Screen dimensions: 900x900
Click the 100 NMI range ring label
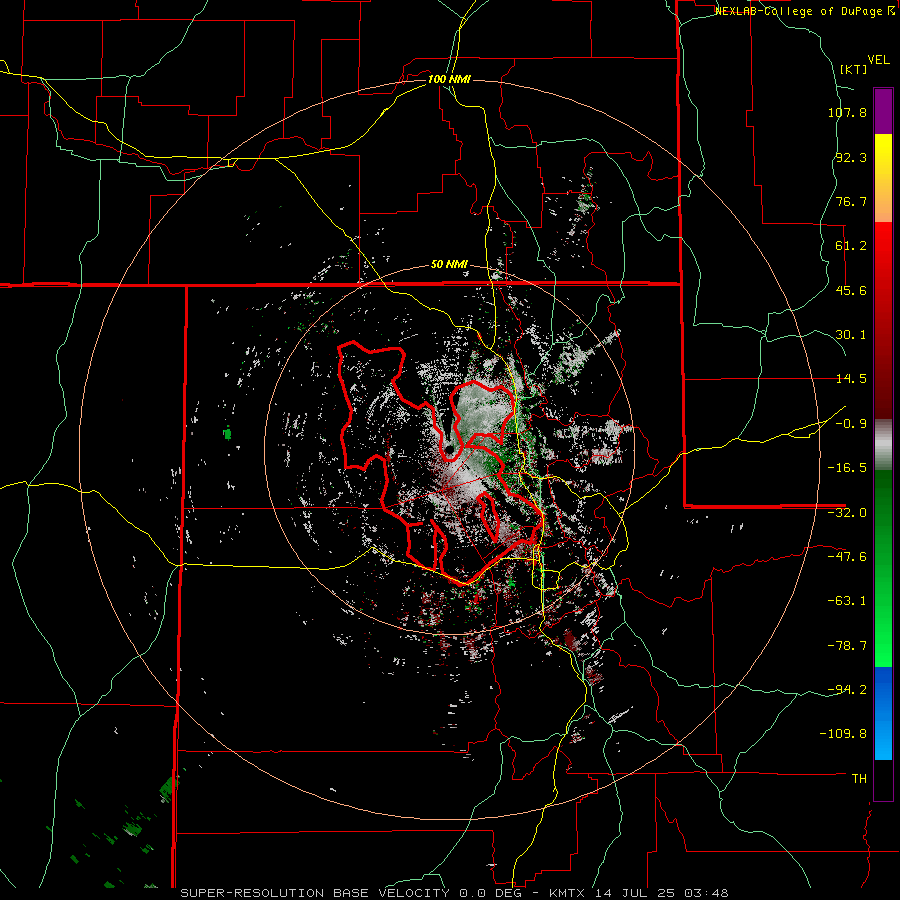click(x=449, y=79)
